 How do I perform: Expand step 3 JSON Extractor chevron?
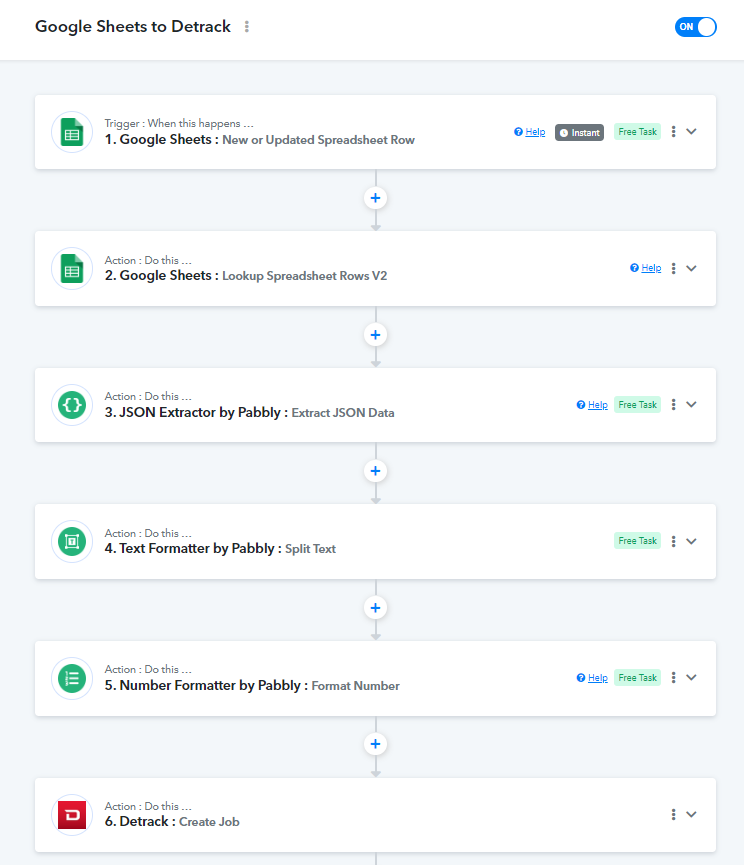coord(691,405)
